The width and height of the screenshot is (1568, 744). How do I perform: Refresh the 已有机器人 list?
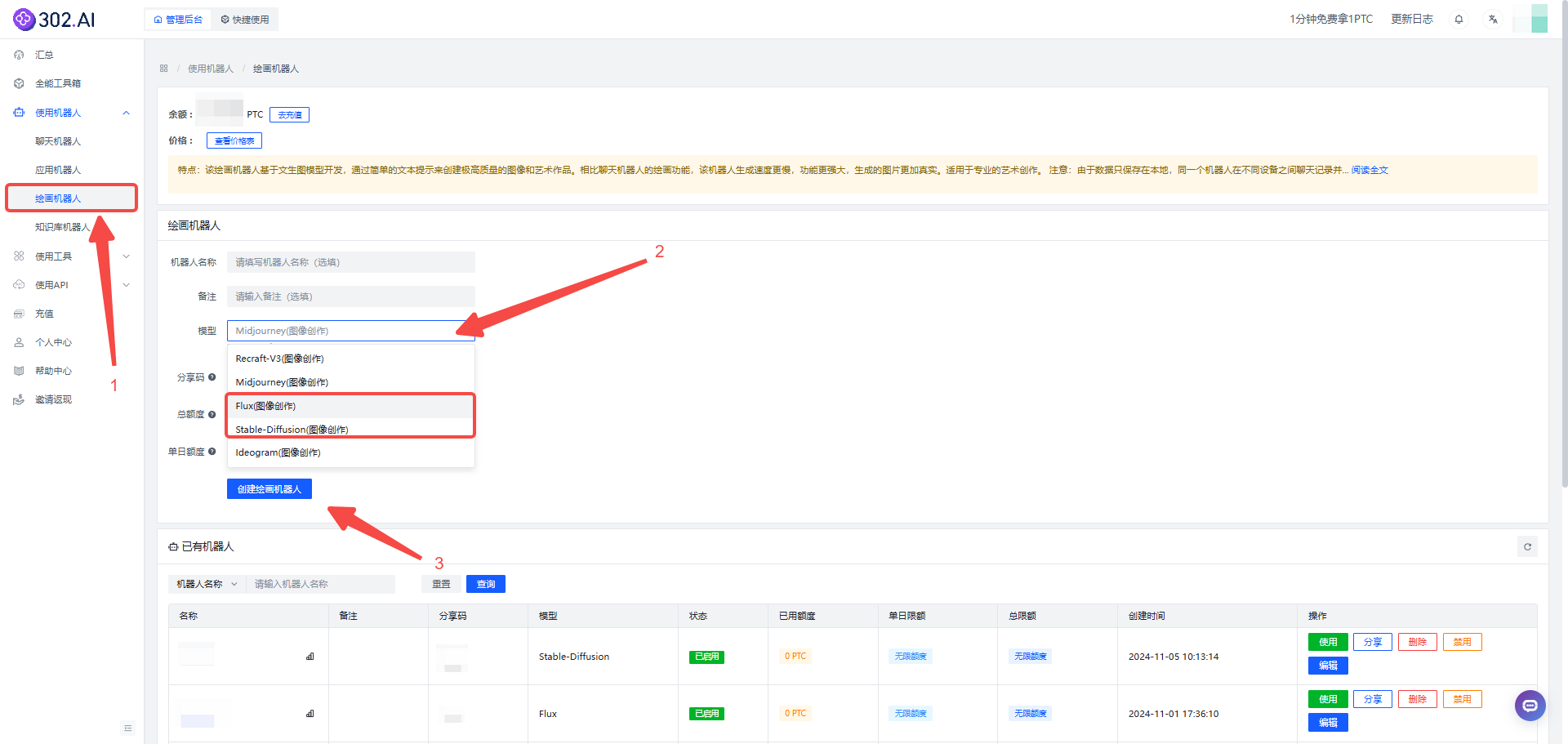[1527, 546]
